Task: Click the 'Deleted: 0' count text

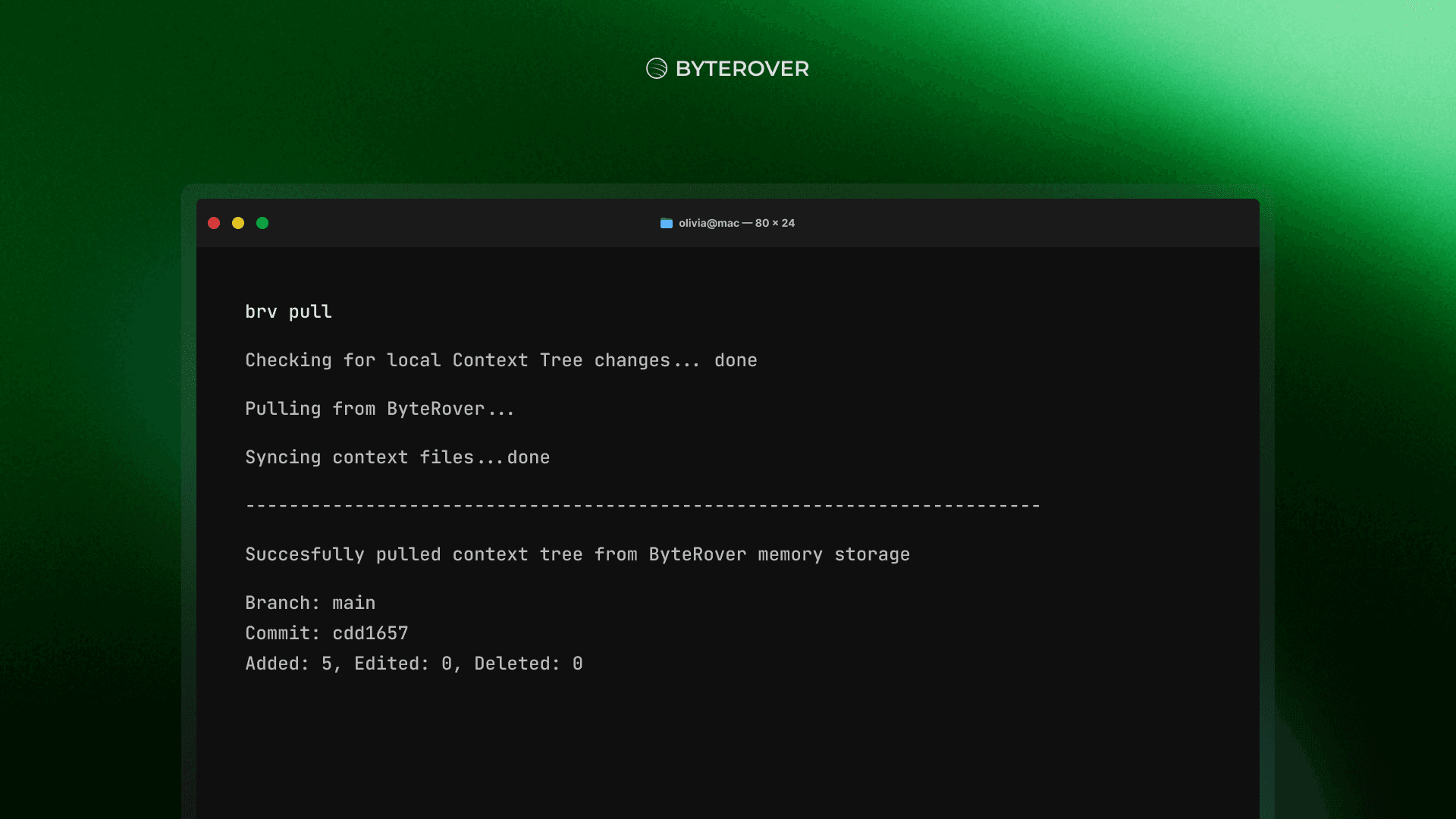Action: 528,664
